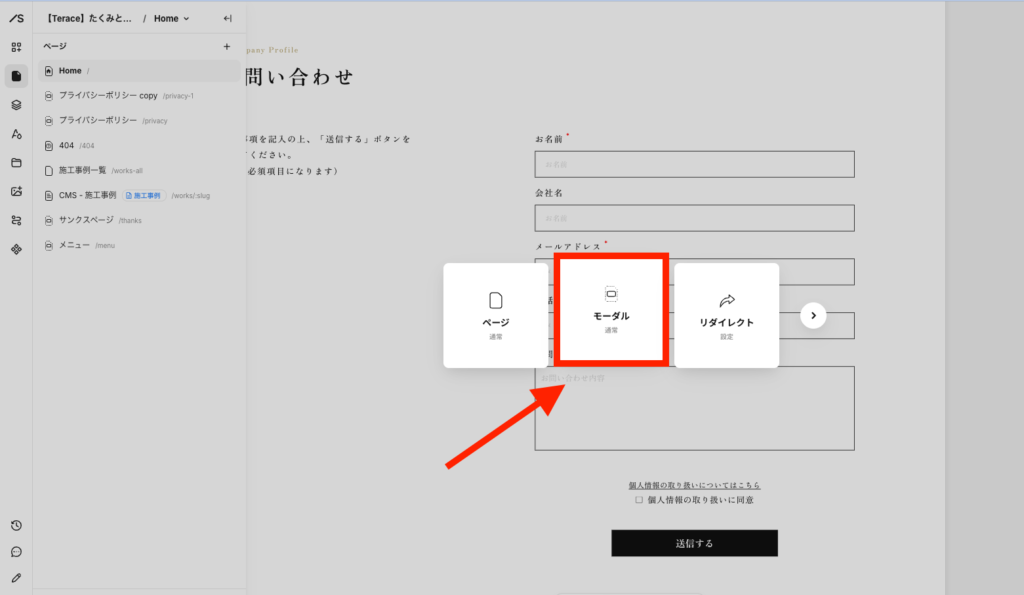The height and width of the screenshot is (595, 1024).
Task: Open the image media library icon
Action: (16, 192)
